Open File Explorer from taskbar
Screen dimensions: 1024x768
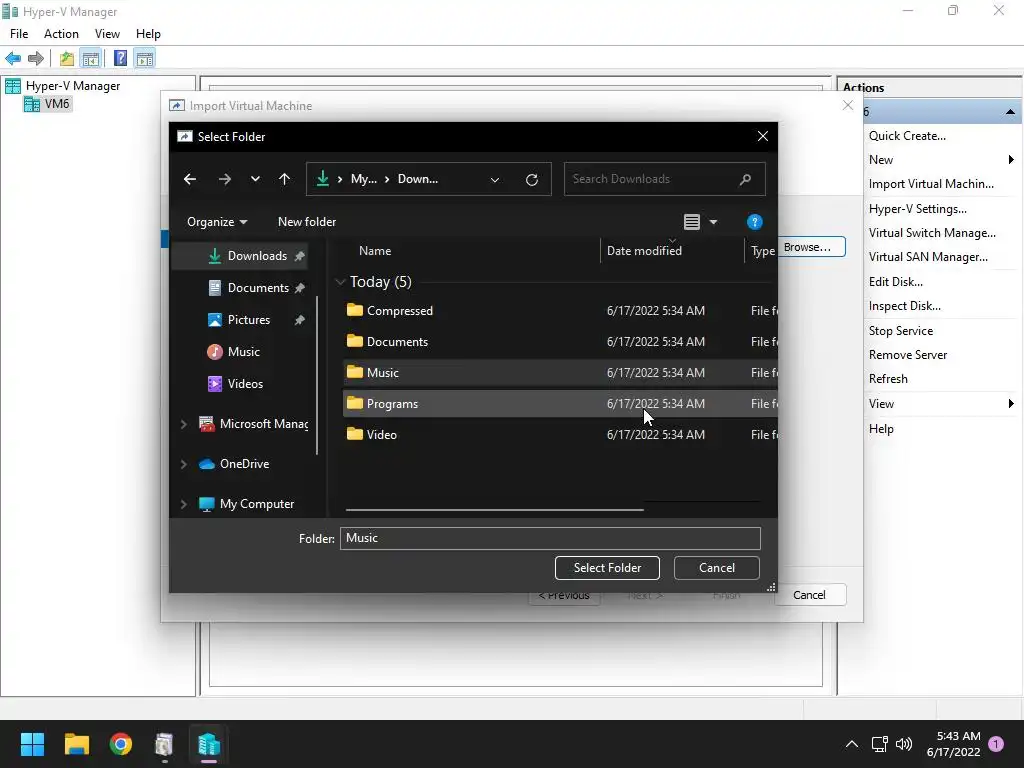76,744
